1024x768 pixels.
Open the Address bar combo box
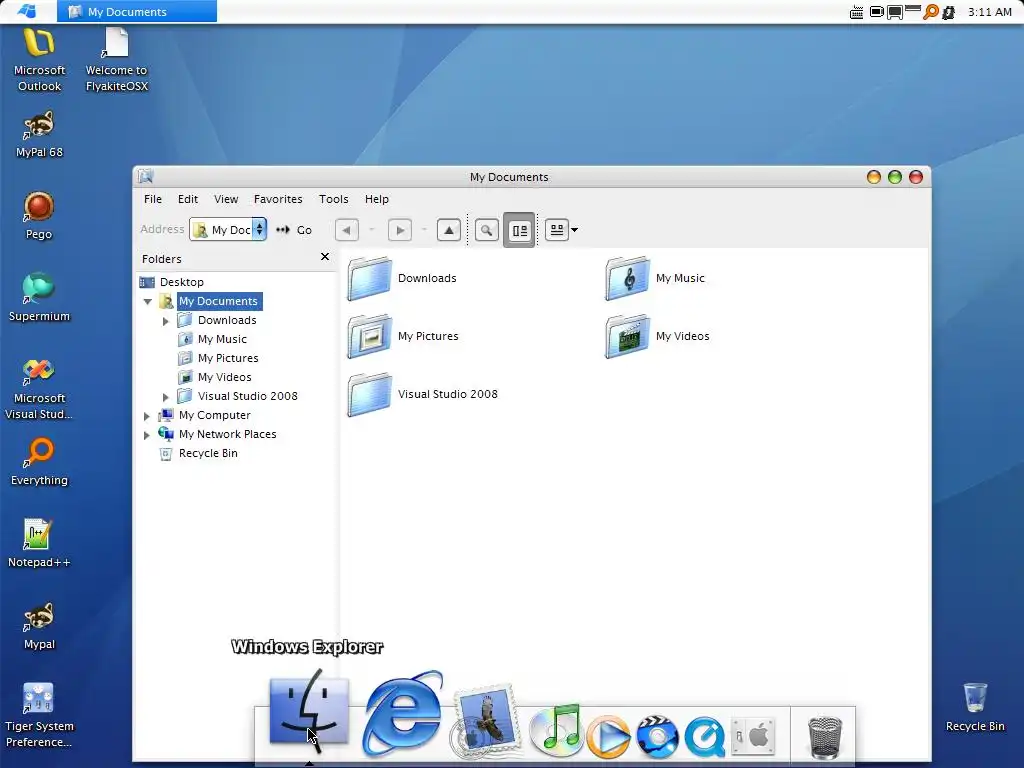(x=228, y=229)
